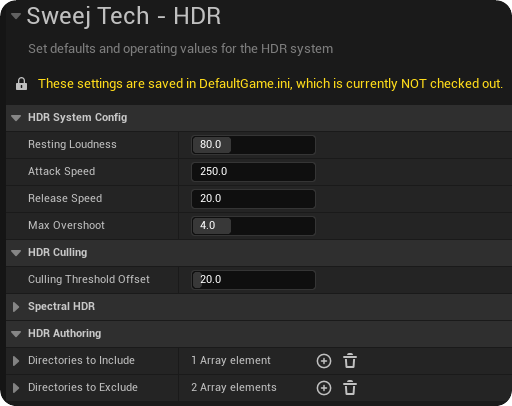The image size is (512, 406).
Task: Collapse the HDR Culling category
Action: pos(16,253)
